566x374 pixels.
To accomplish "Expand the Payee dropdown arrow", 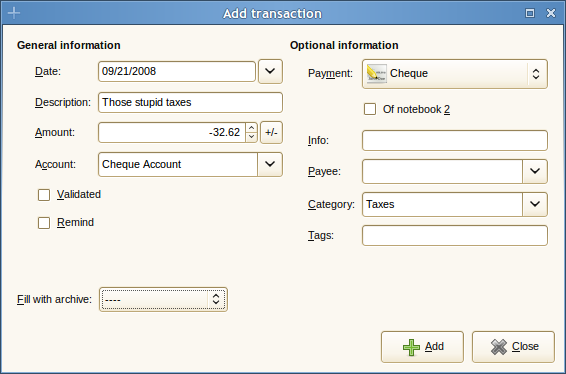I will coord(535,171).
